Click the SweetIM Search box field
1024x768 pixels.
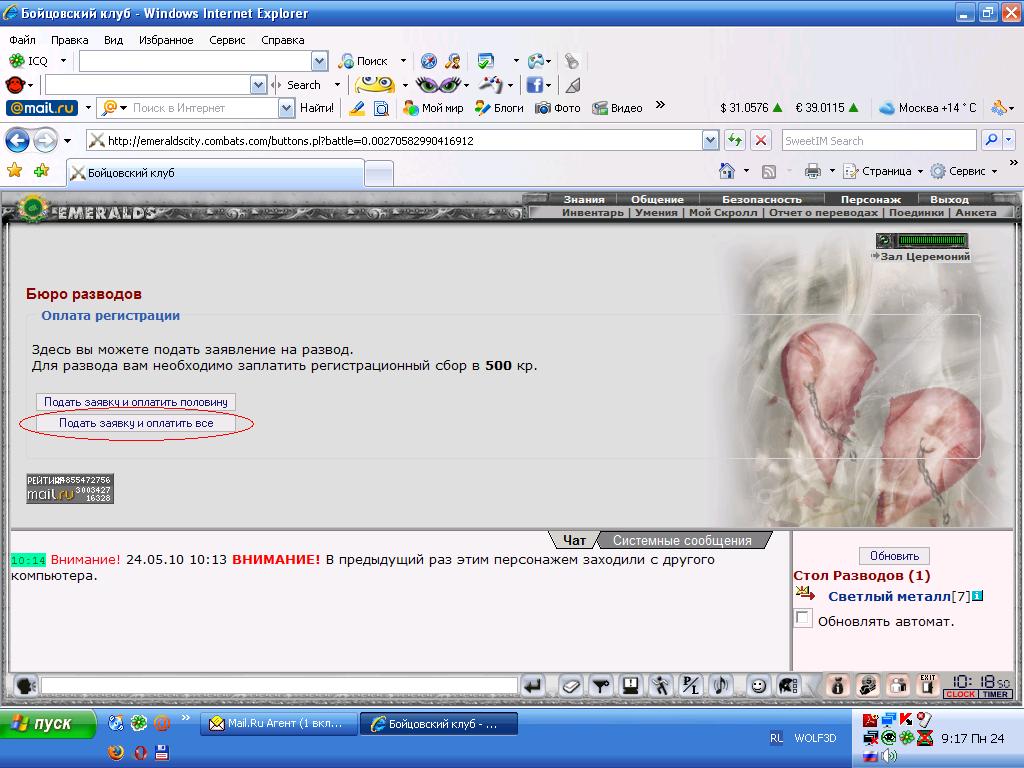pos(879,140)
